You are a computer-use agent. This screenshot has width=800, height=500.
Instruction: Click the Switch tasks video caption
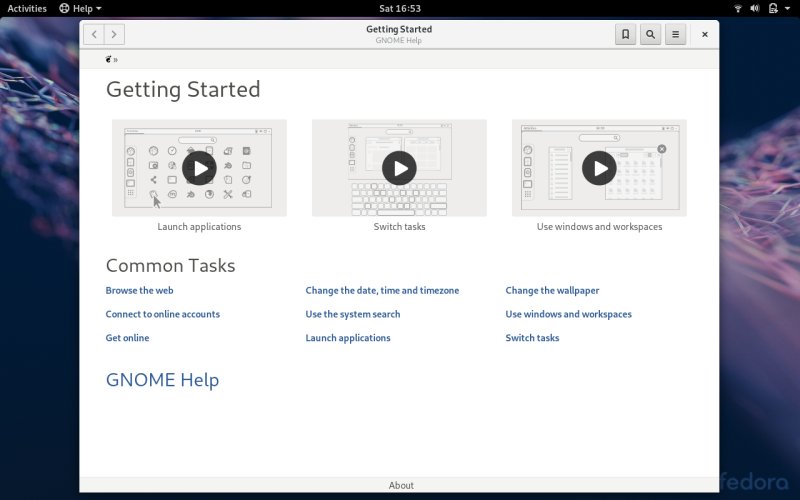(399, 227)
